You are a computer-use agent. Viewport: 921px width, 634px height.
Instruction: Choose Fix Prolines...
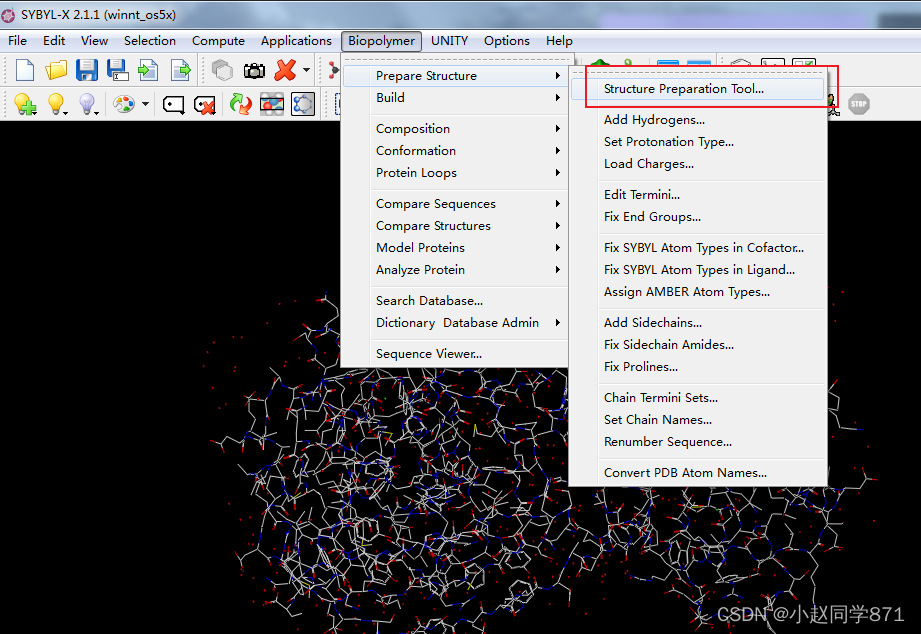(698, 367)
